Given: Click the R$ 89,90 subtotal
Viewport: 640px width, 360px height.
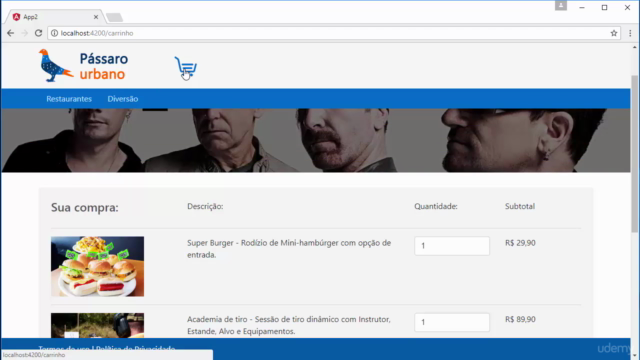Looking at the screenshot, I should (520, 319).
